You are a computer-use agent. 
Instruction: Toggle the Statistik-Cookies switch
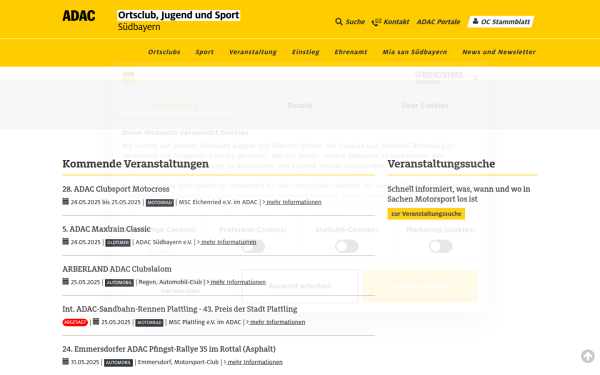[x=347, y=246]
